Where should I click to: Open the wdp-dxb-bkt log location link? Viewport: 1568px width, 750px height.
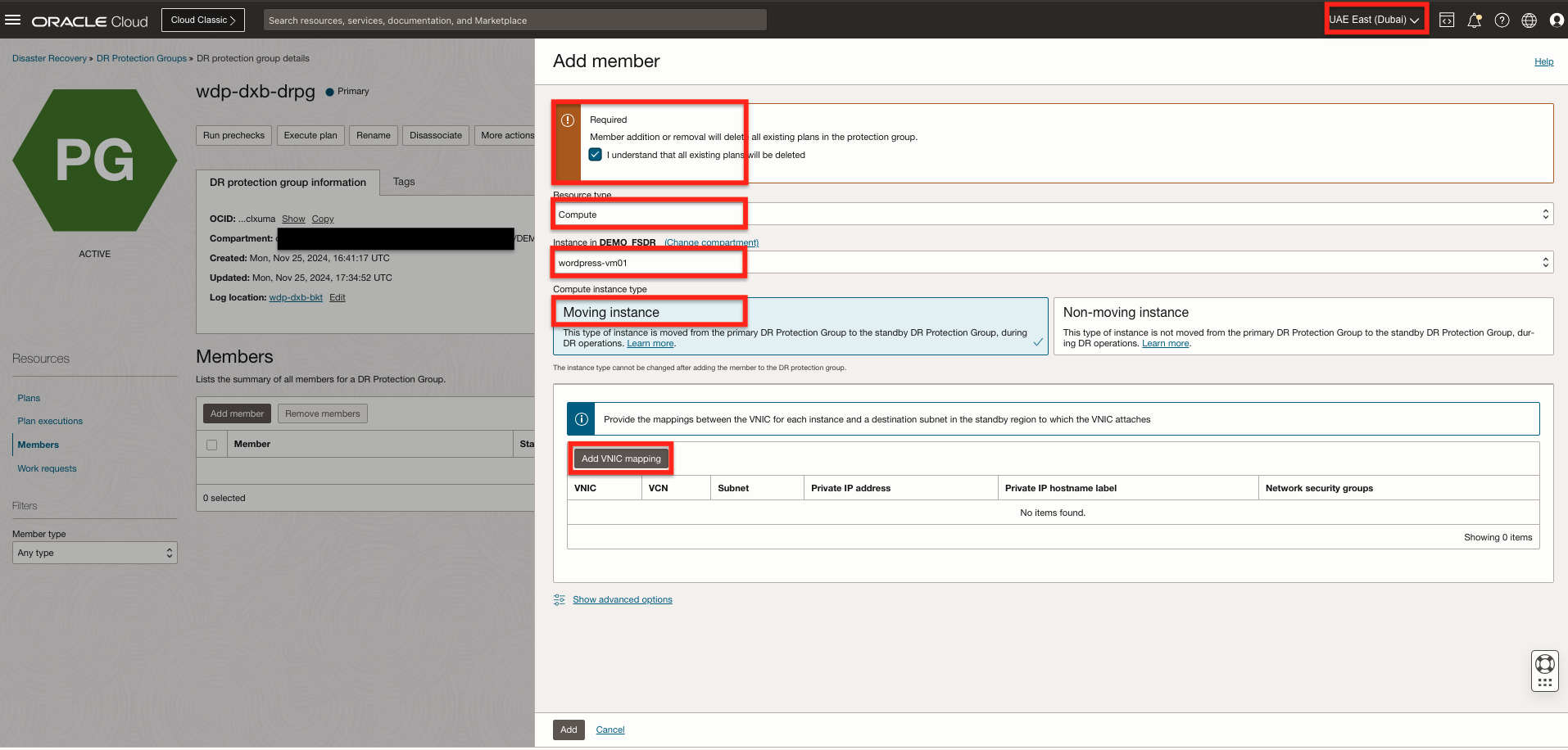pos(296,297)
